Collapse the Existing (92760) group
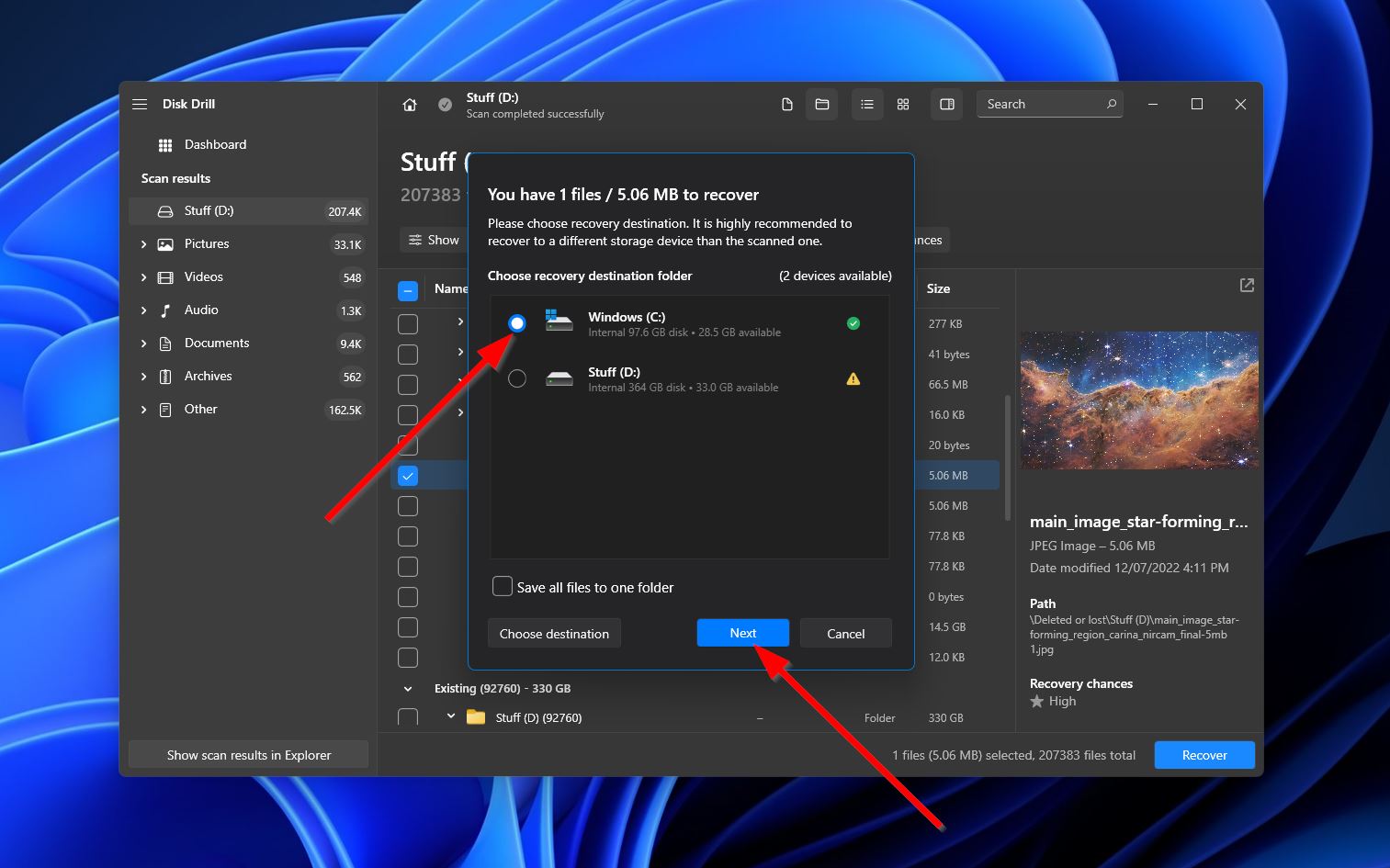1390x868 pixels. pos(408,689)
